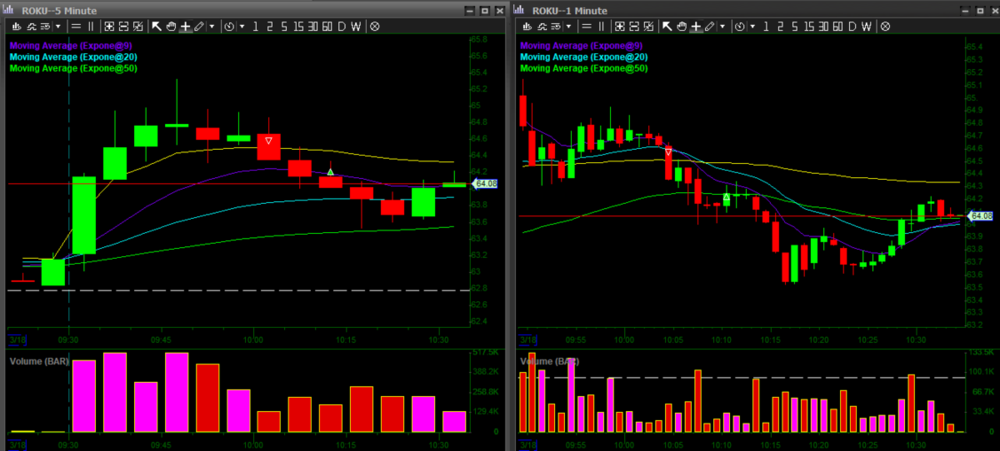Select the hand pan tool in 5 Minute chart
The image size is (1000, 451).
pos(171,26)
